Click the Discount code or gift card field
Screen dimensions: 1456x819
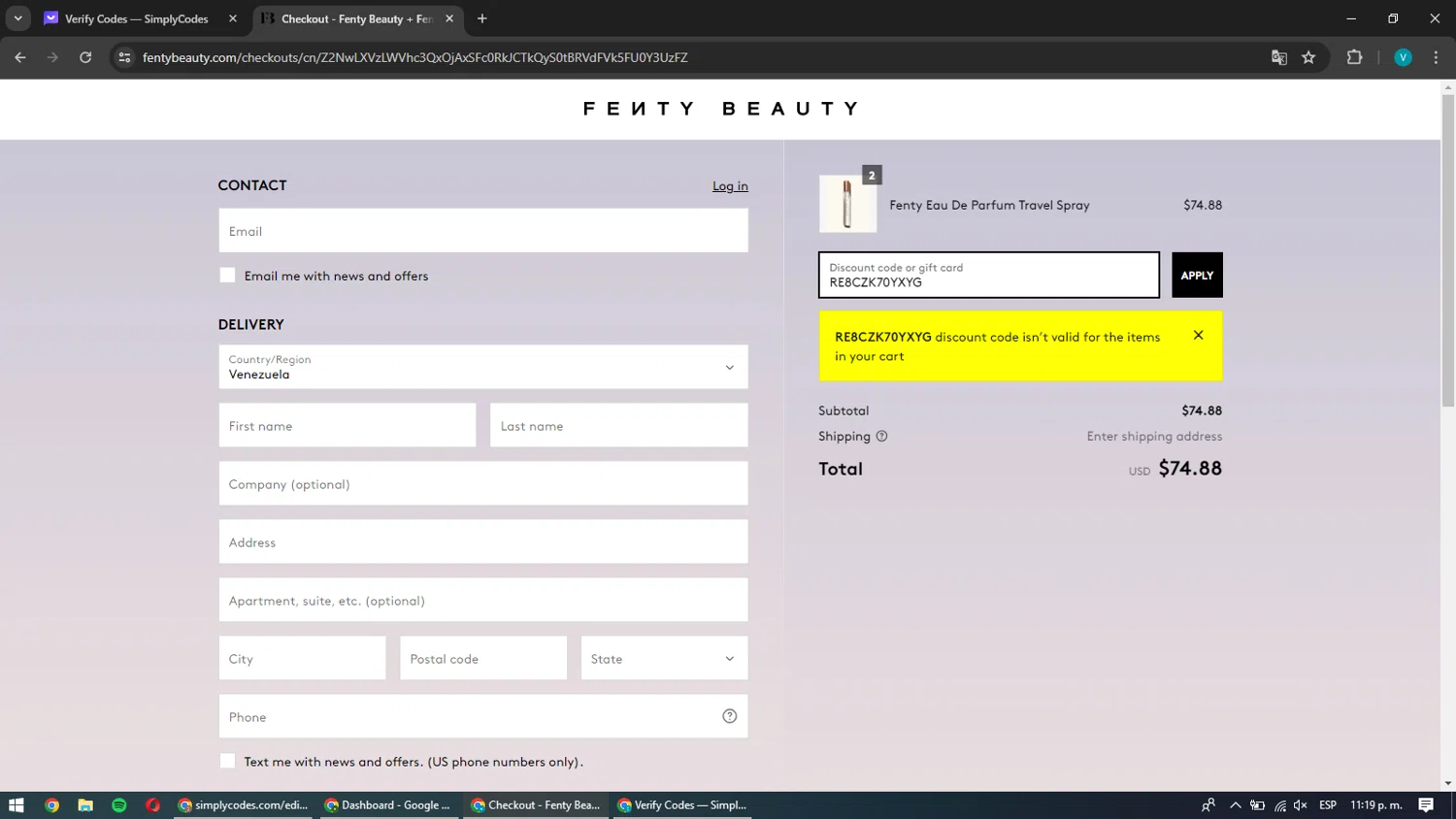[989, 275]
